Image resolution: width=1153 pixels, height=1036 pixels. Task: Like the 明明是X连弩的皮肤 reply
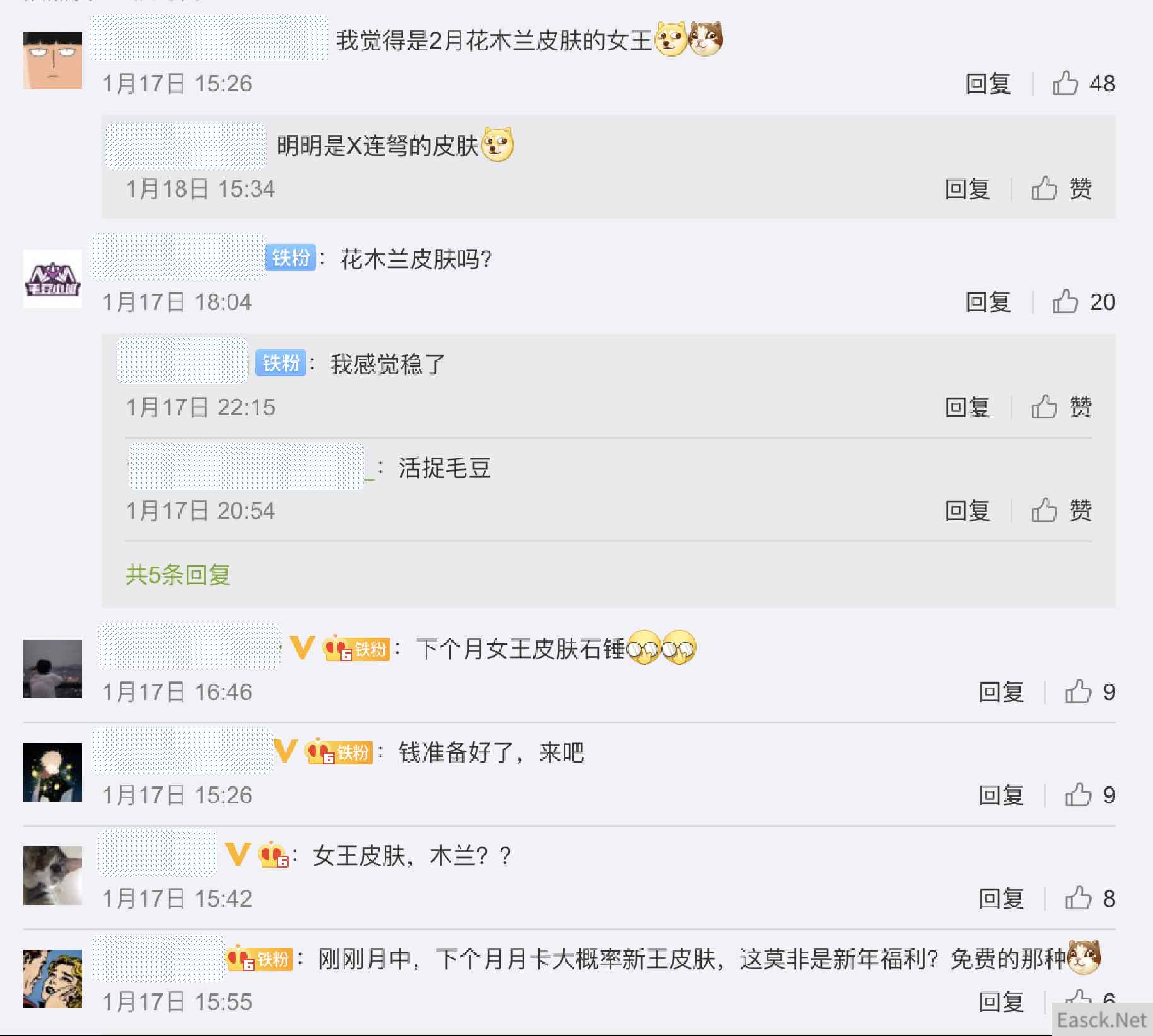click(1061, 188)
